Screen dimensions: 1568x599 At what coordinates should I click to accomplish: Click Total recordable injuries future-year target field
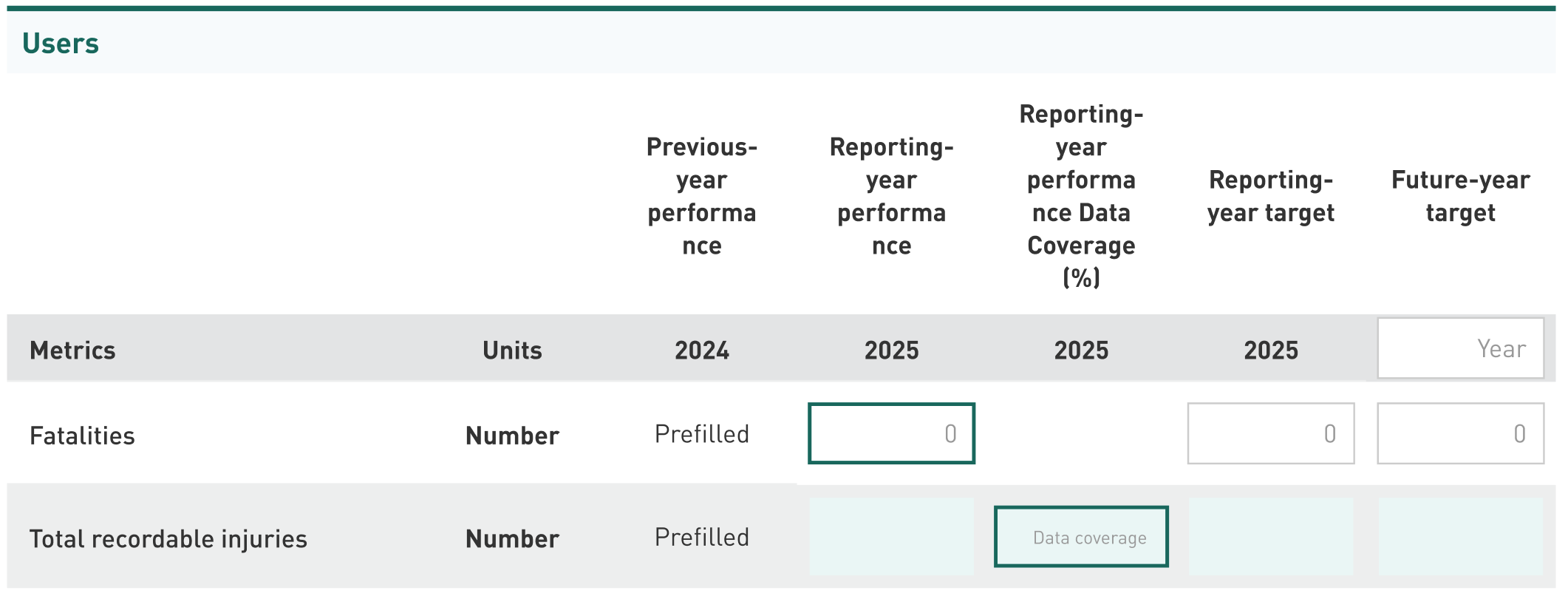[1460, 537]
